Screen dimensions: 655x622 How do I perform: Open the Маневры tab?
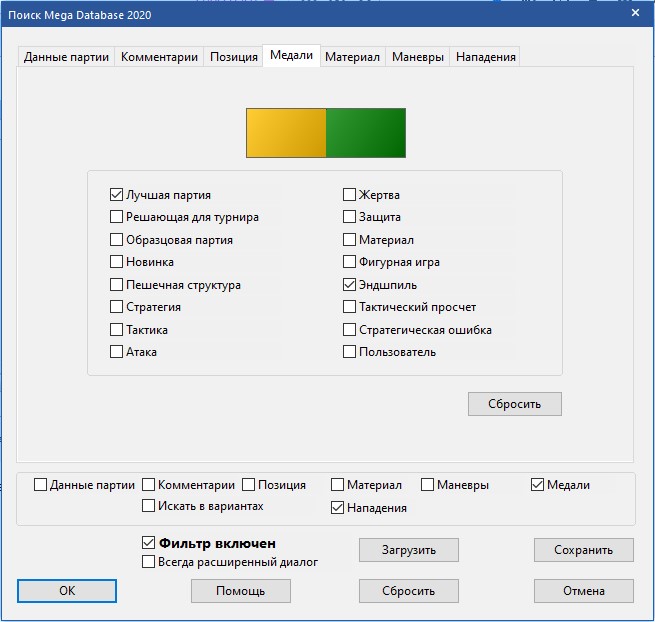(417, 57)
